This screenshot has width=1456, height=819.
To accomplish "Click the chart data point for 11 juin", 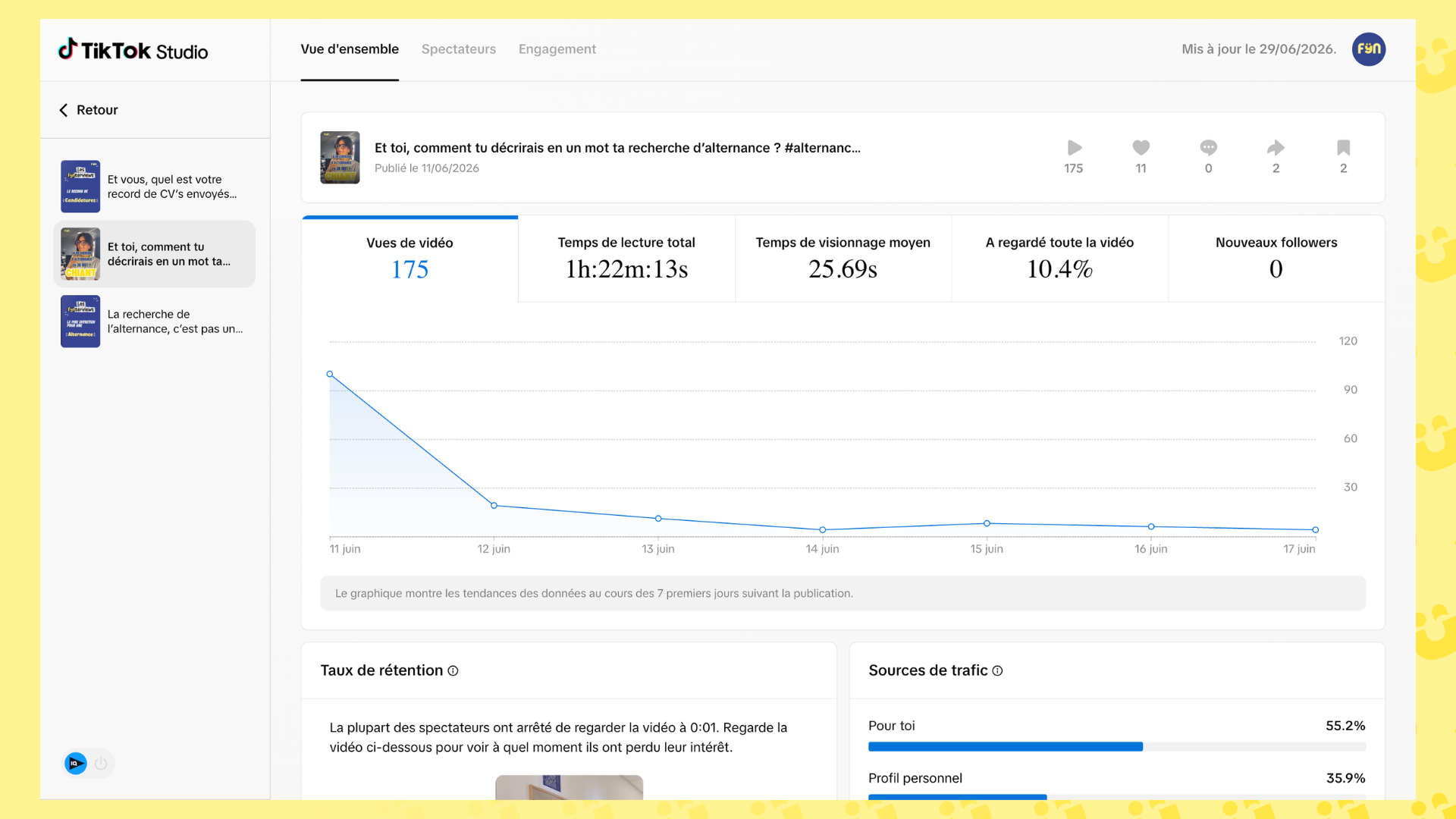I will click(x=330, y=374).
